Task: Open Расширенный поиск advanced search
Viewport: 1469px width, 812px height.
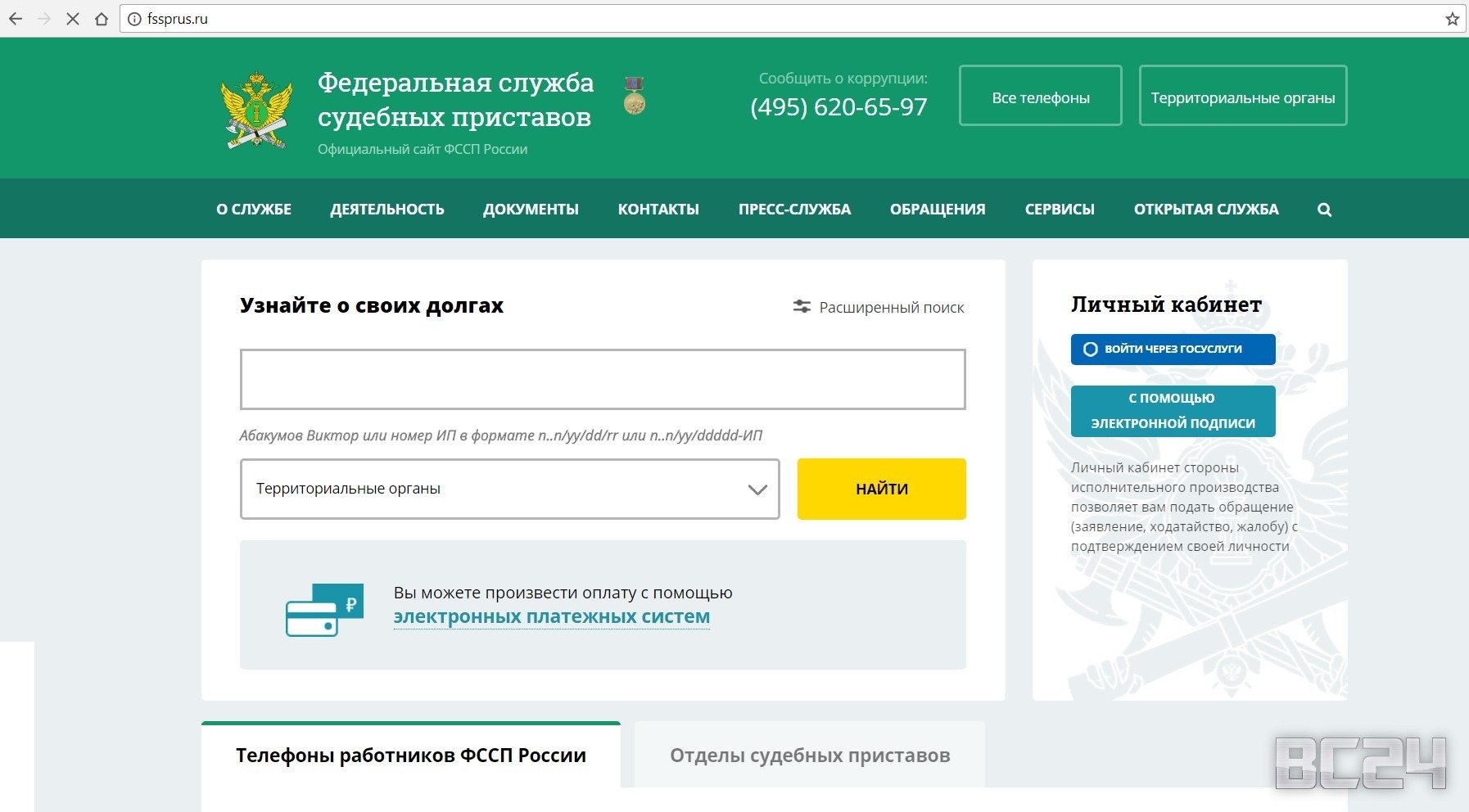Action: 879,307
